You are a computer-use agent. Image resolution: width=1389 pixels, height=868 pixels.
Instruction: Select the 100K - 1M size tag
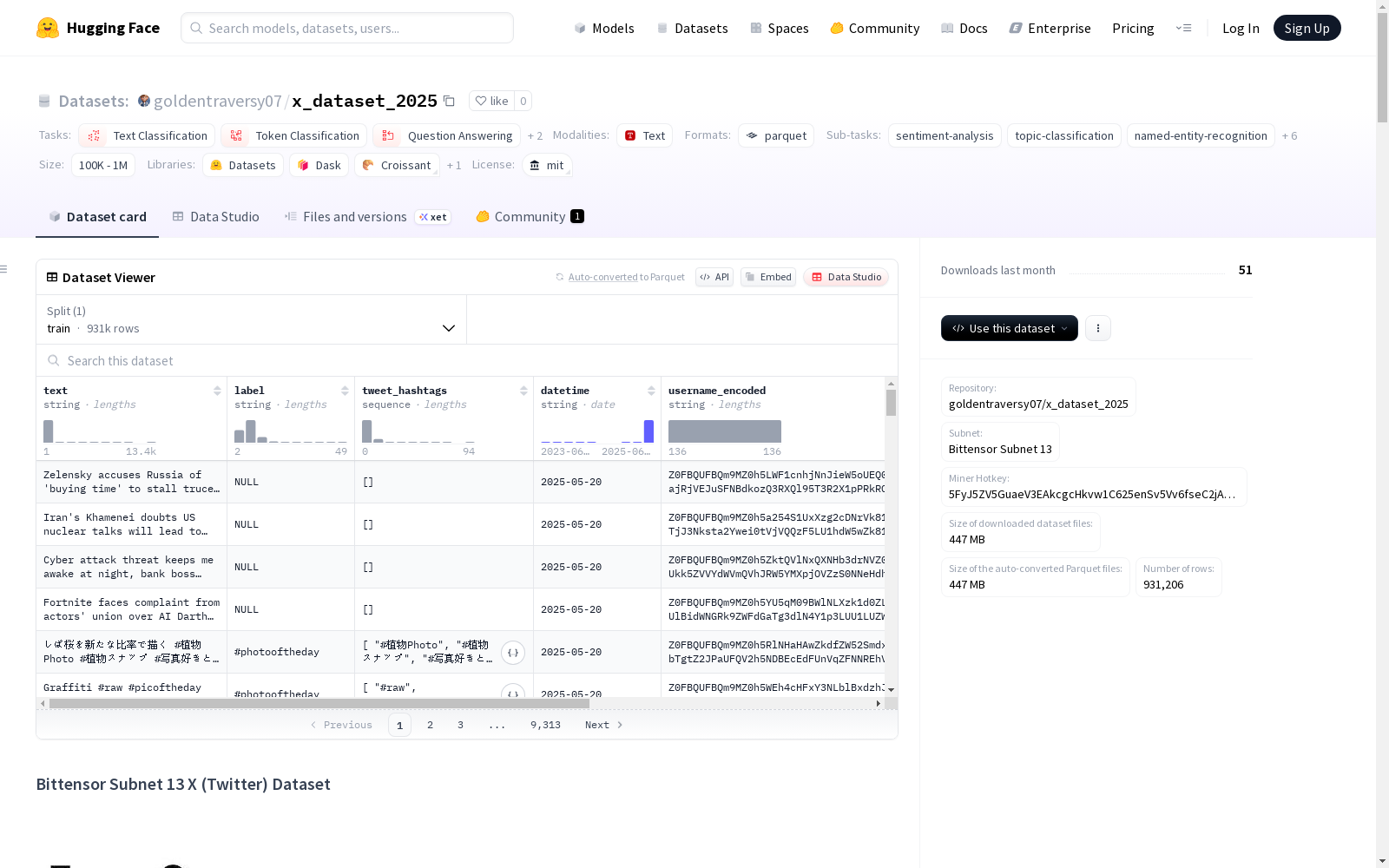(103, 165)
